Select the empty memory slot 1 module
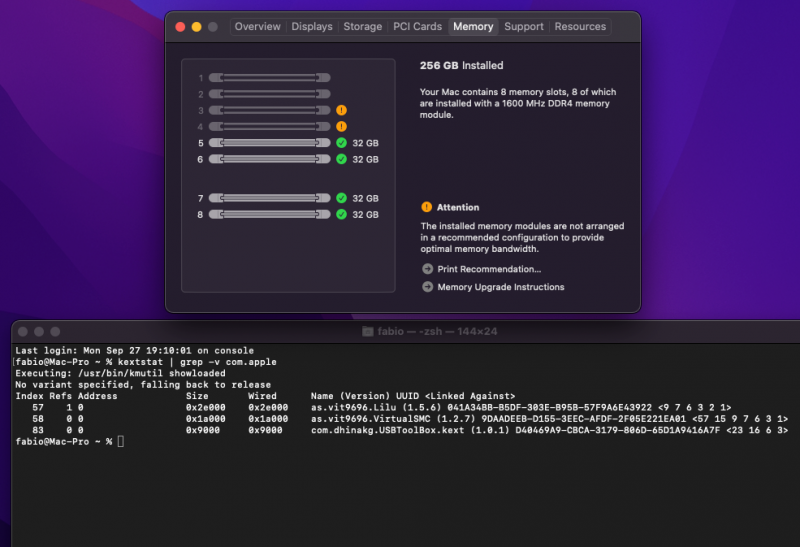The height and width of the screenshot is (547, 800). 269,78
